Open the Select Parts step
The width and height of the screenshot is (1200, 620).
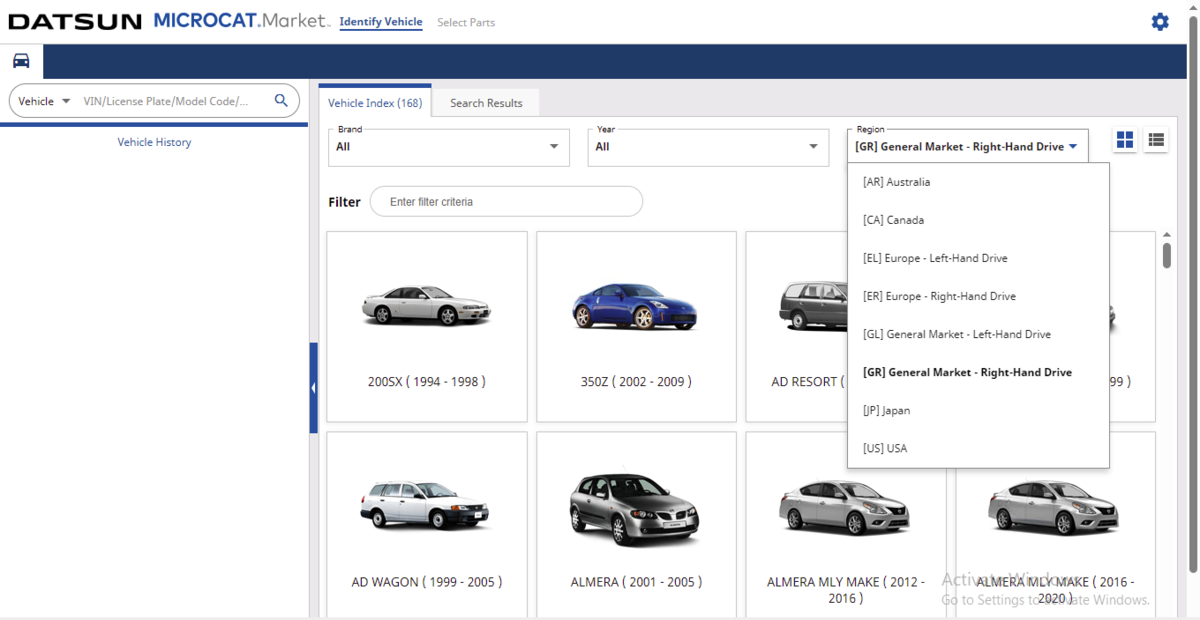[466, 22]
